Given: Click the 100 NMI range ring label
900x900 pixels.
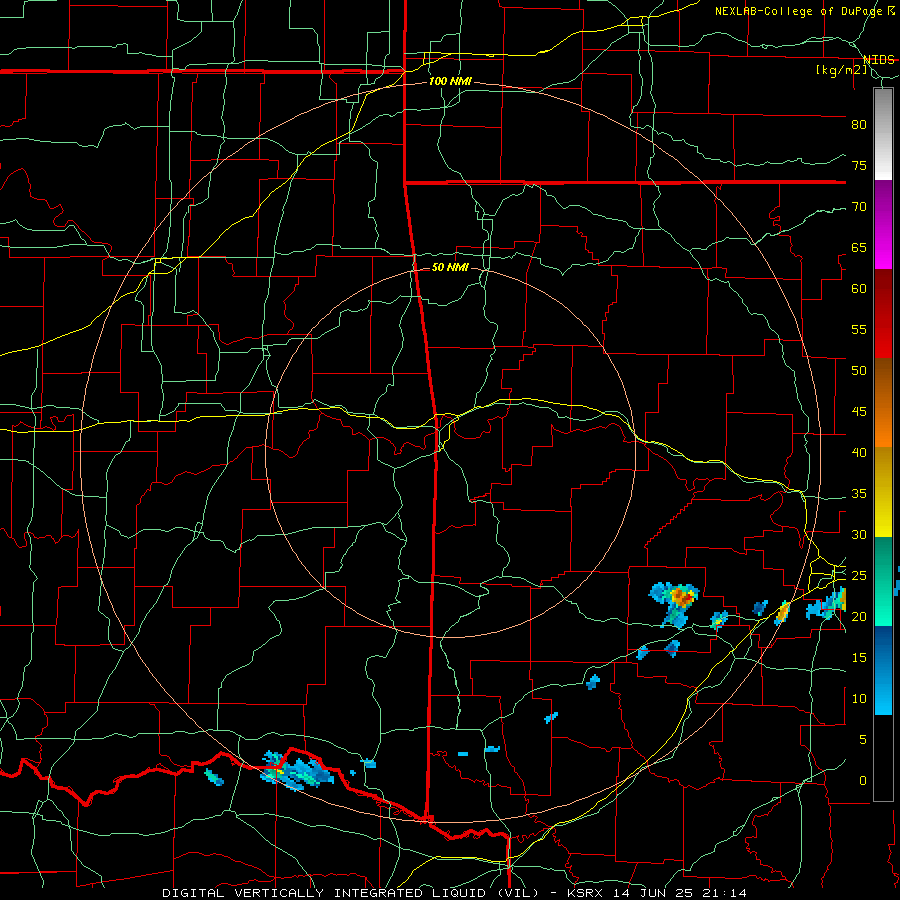Looking at the screenshot, I should point(450,81).
